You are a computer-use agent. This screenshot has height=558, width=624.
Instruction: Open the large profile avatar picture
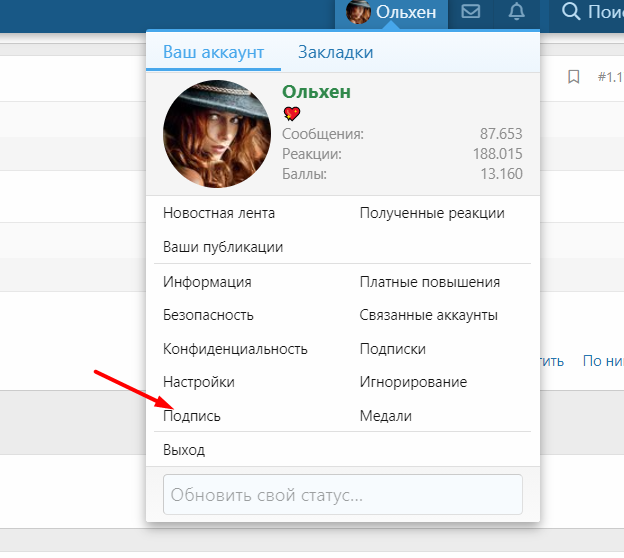pos(217,134)
